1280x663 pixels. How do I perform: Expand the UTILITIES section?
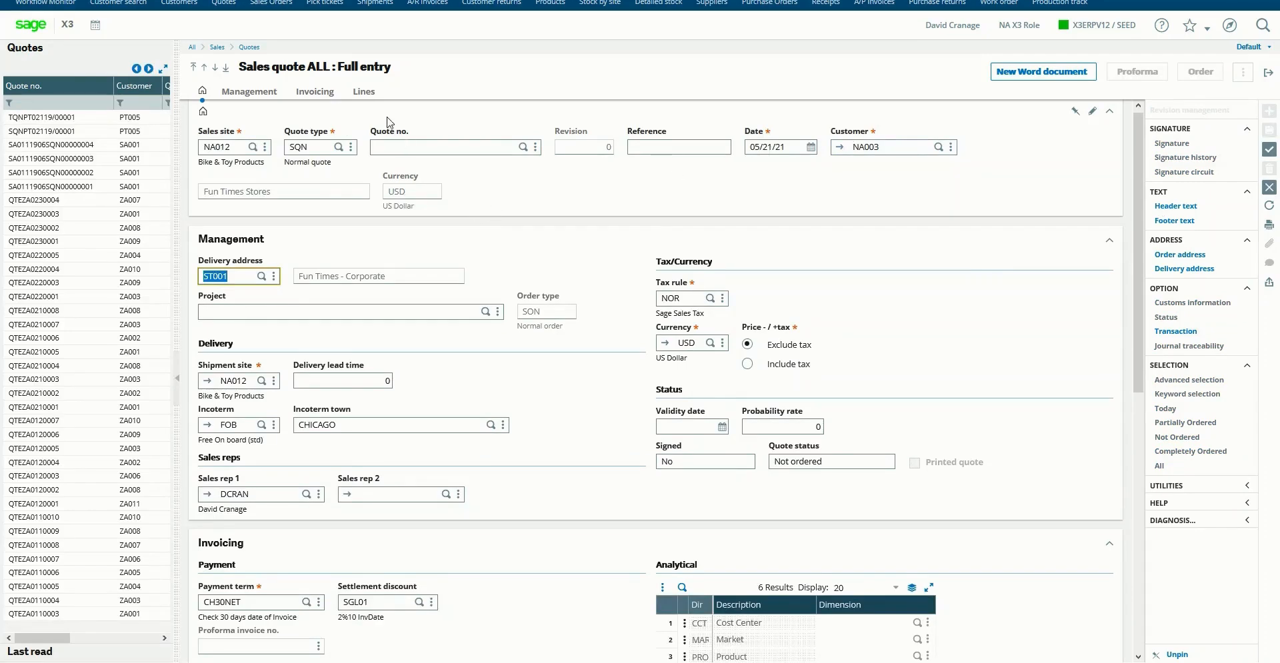1247,486
